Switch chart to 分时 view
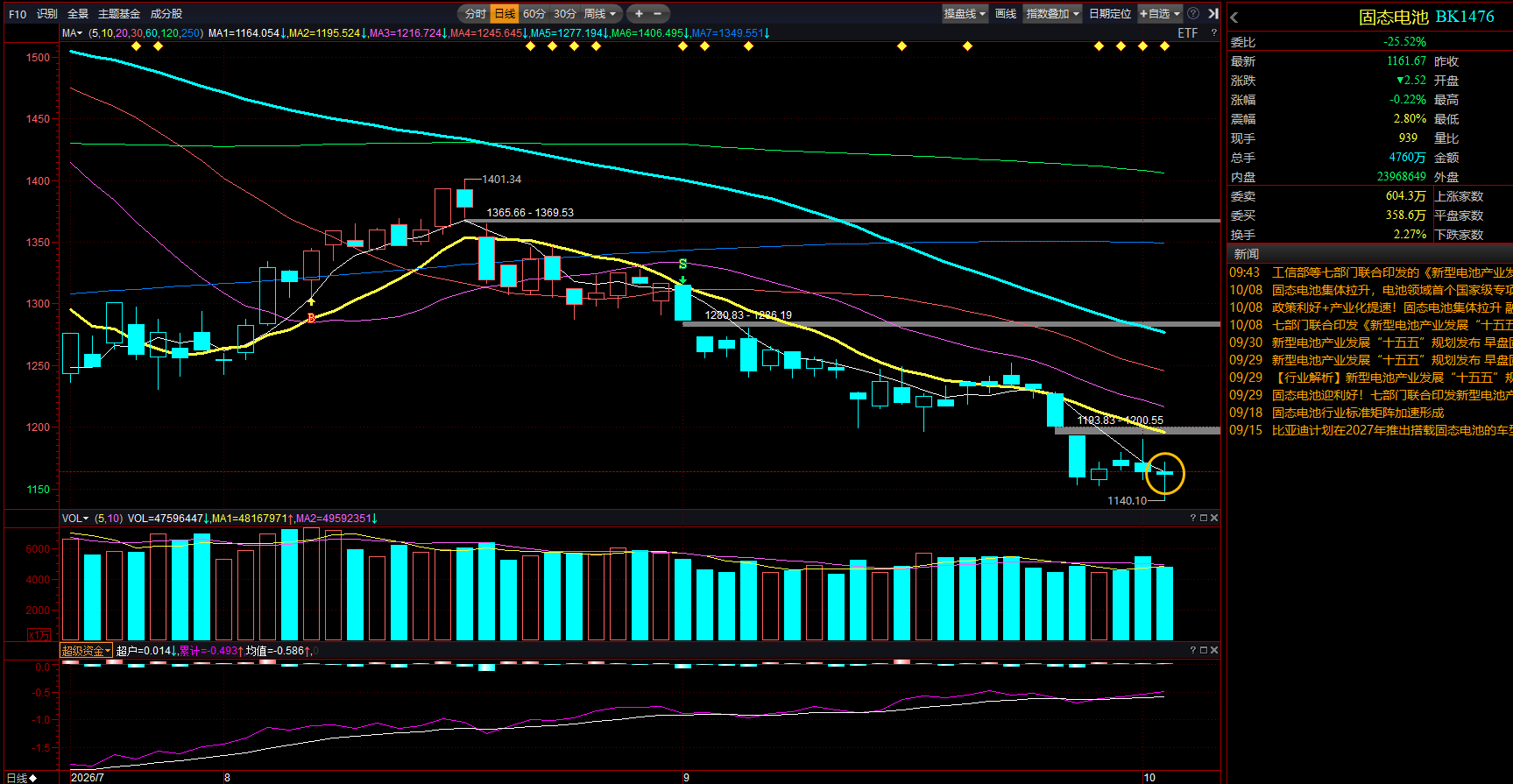The image size is (1513, 784). click(476, 13)
